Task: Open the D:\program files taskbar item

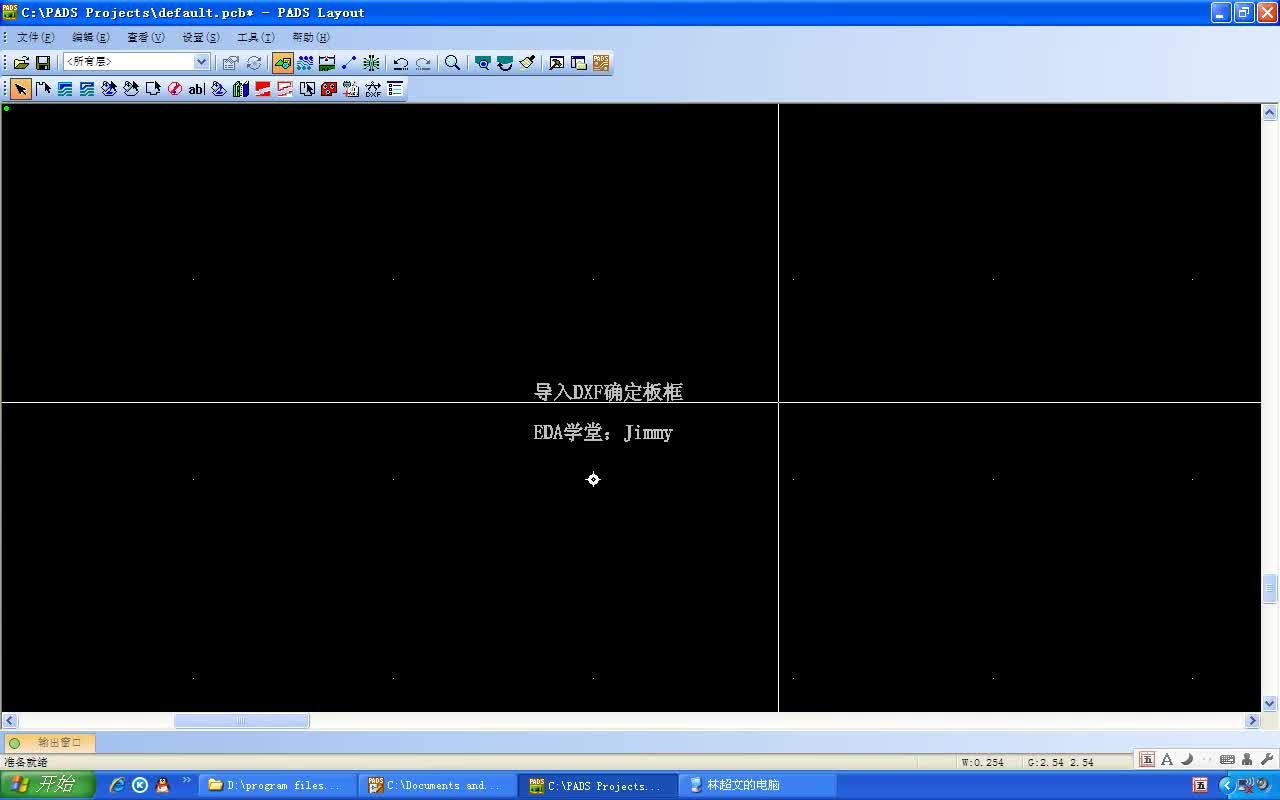Action: (277, 786)
